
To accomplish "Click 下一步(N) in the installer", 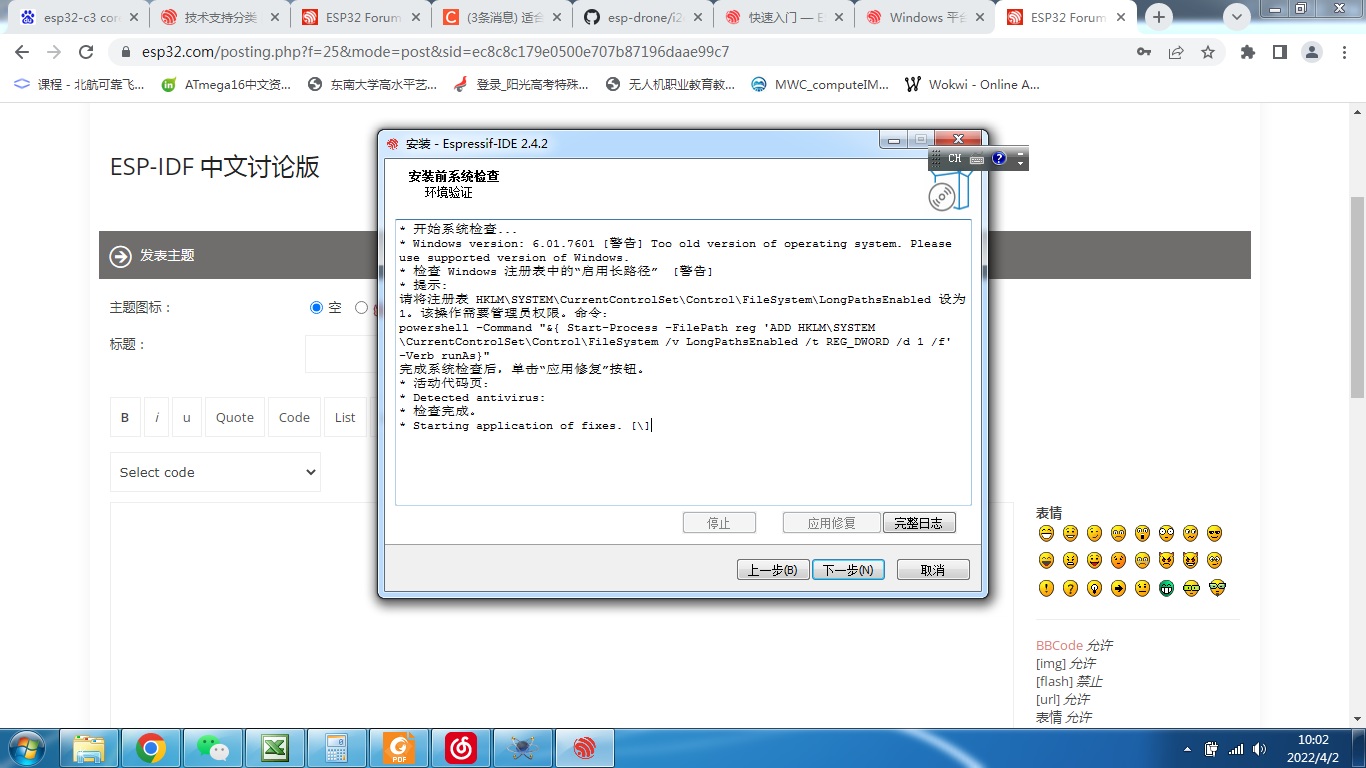I will 848,570.
